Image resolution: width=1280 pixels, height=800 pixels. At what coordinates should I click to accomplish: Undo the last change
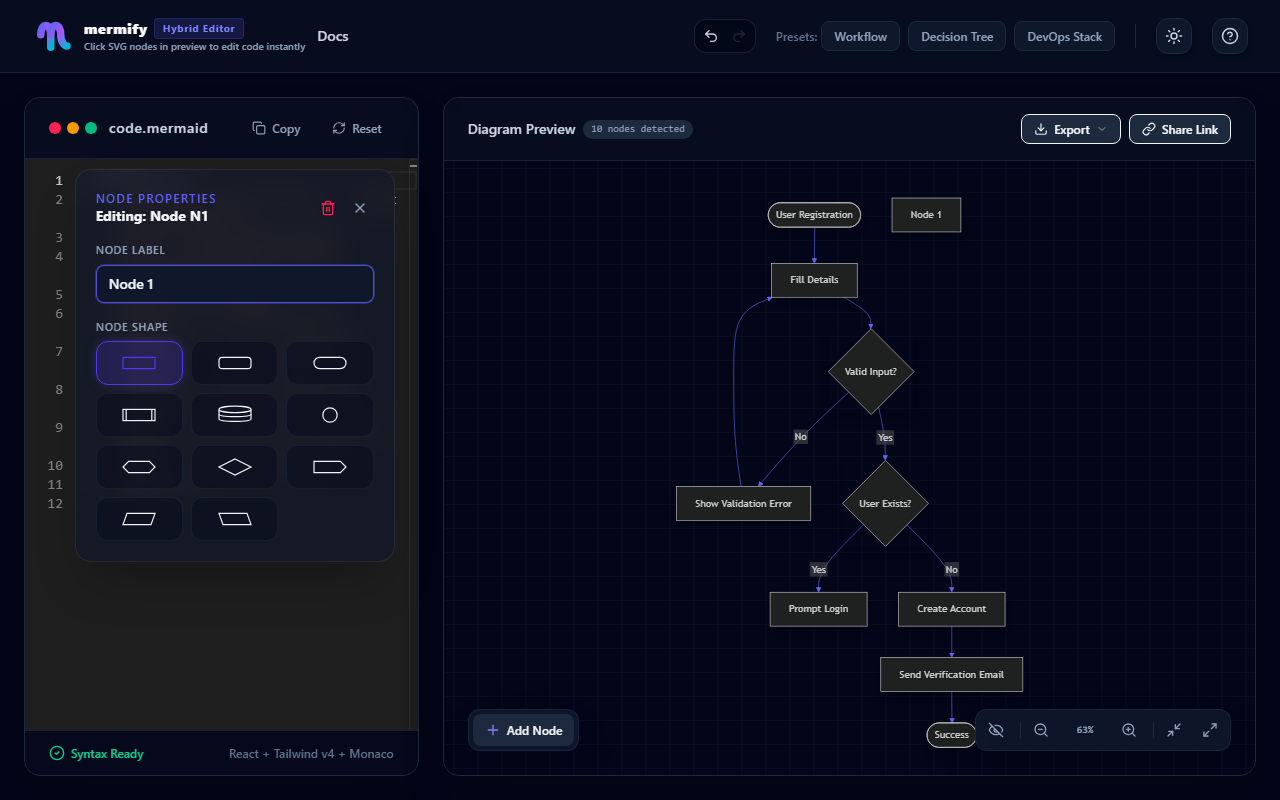[x=711, y=36]
